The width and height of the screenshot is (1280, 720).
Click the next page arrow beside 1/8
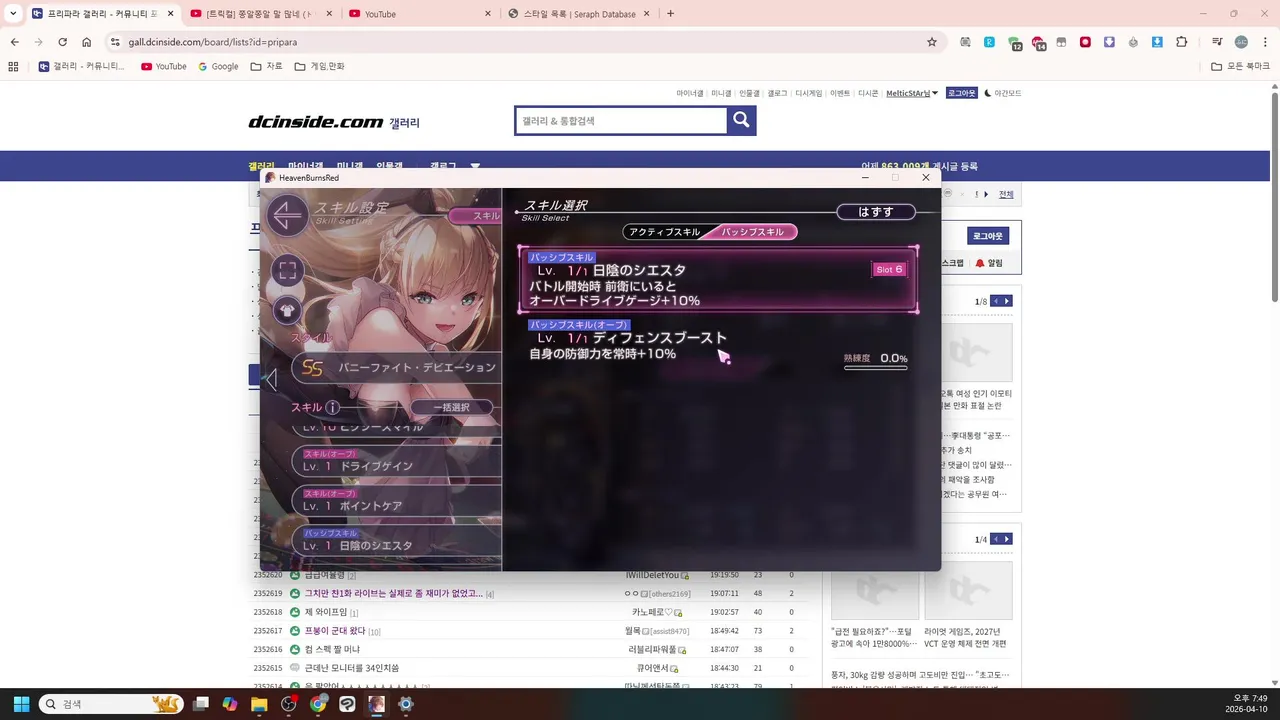point(1007,301)
